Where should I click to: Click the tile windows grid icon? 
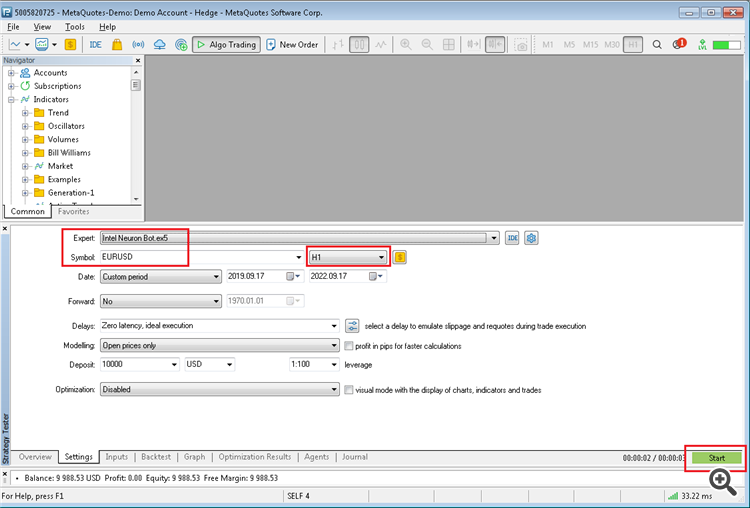pyautogui.click(x=448, y=44)
